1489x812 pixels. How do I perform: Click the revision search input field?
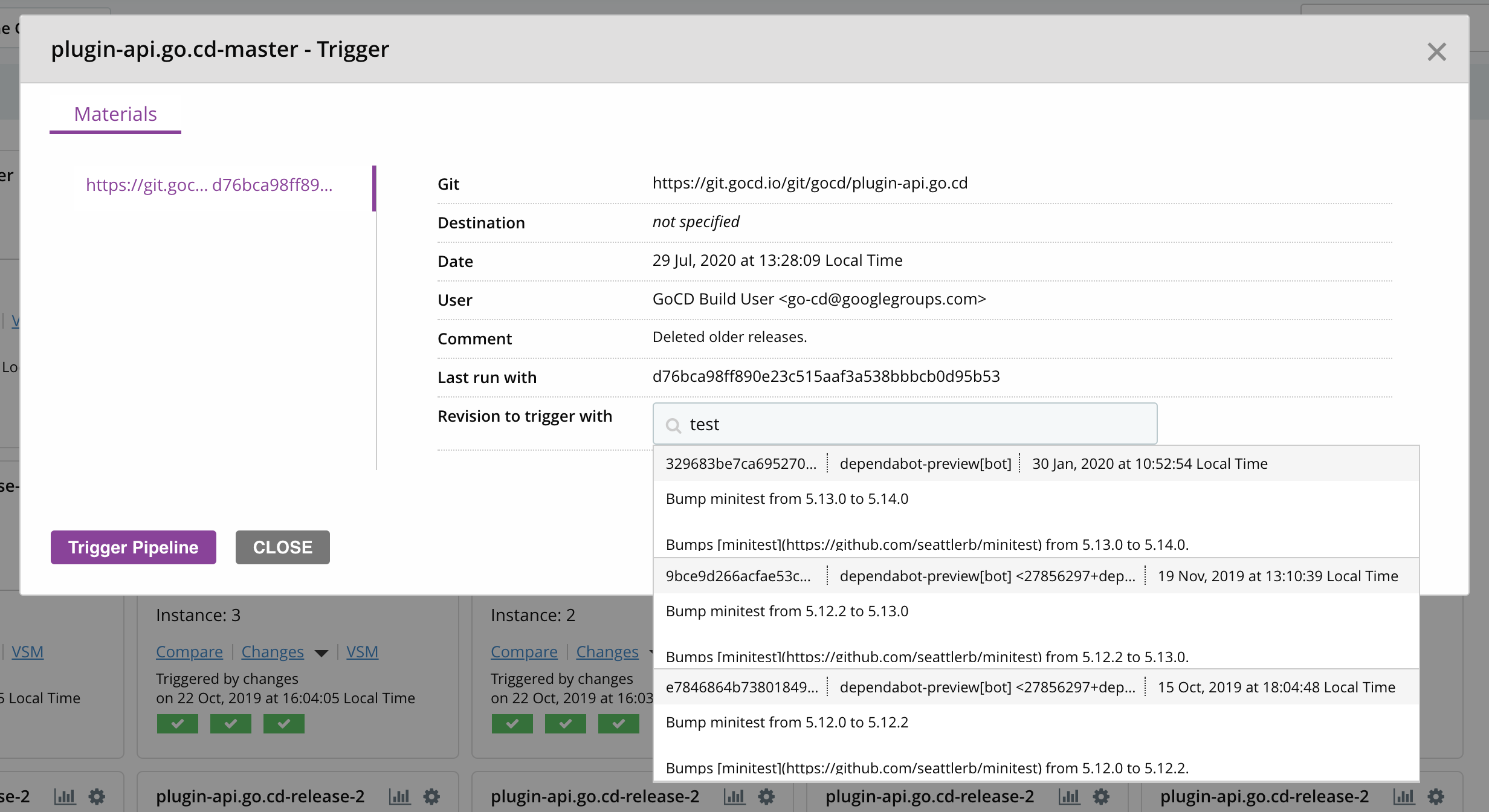pos(904,423)
